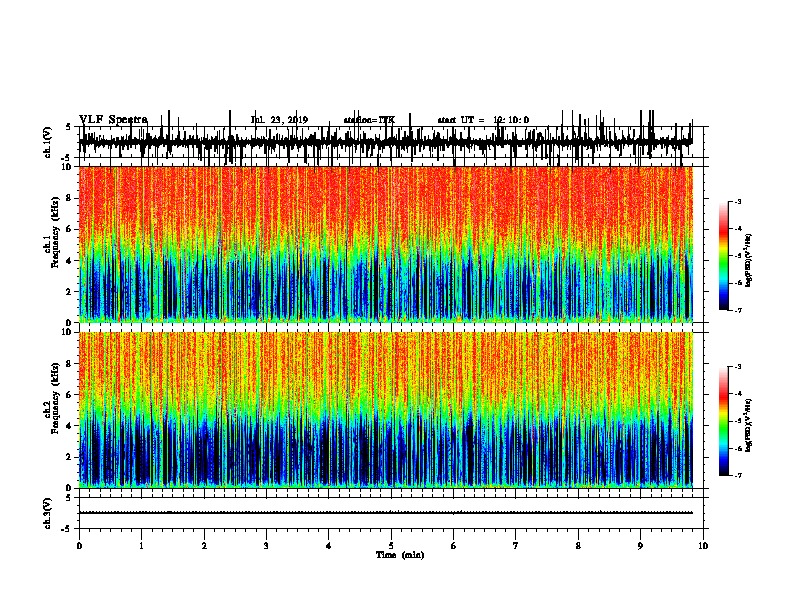Click the time axis tick label 10
Image resolution: width=792 pixels, height=612 pixels.
(x=703, y=546)
